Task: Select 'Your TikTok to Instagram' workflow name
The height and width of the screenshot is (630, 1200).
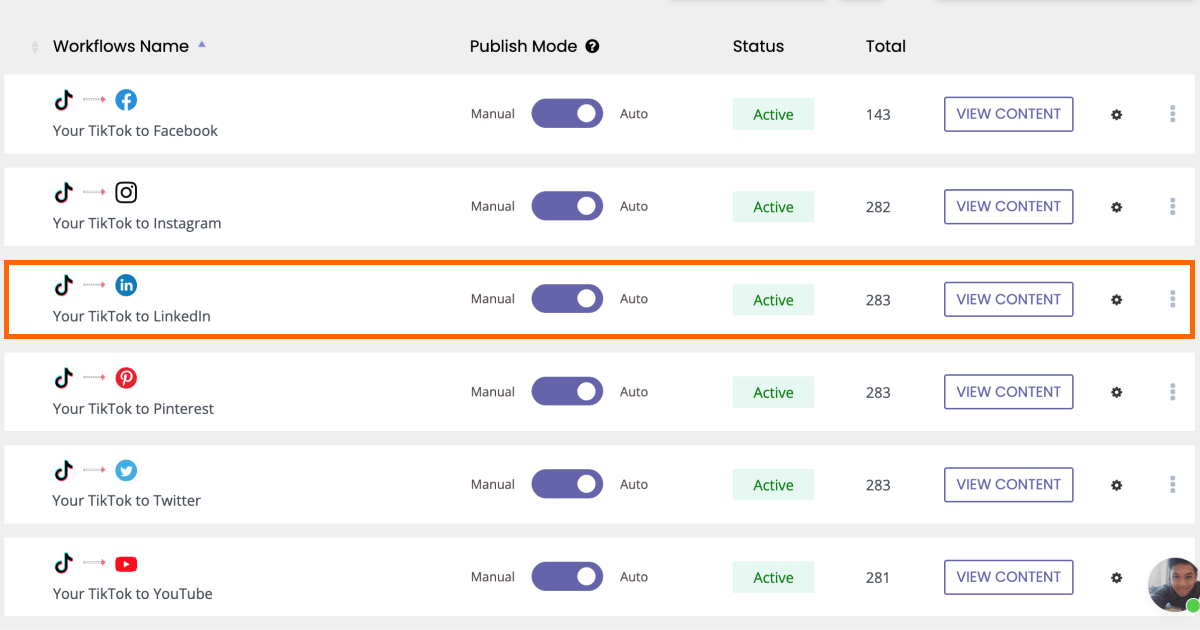Action: (x=137, y=223)
